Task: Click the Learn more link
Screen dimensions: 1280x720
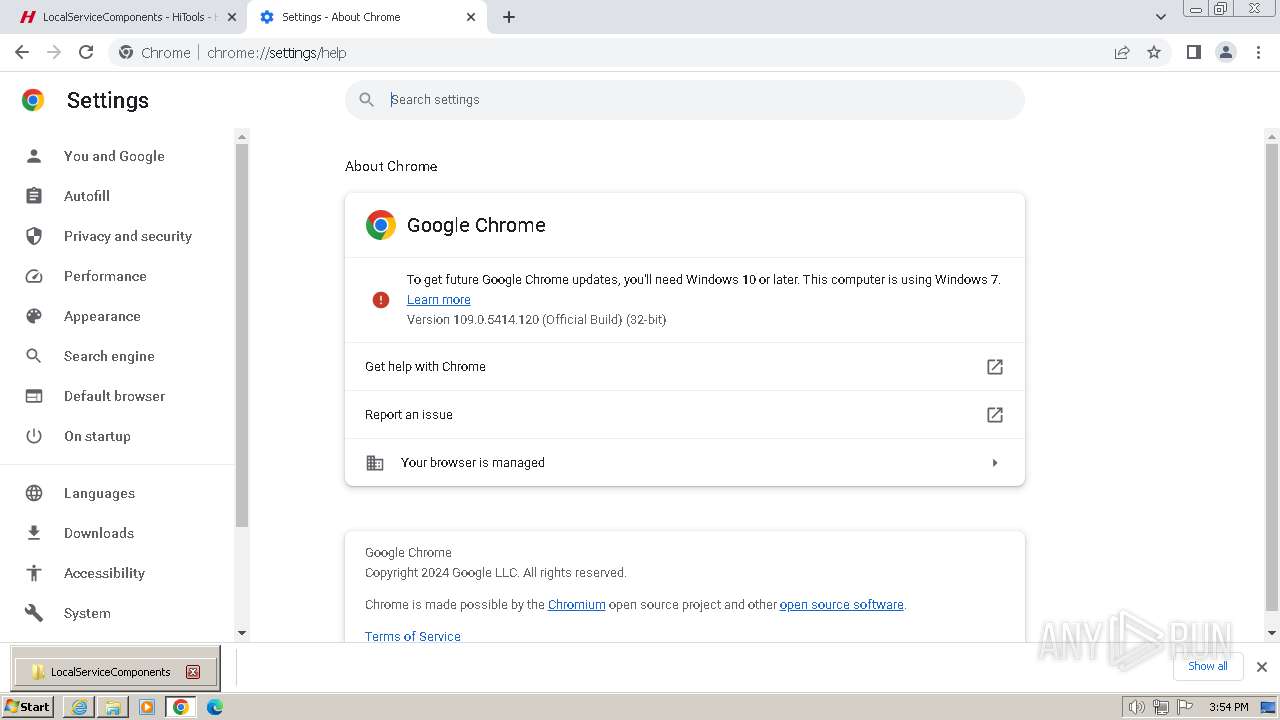Action: [x=438, y=300]
